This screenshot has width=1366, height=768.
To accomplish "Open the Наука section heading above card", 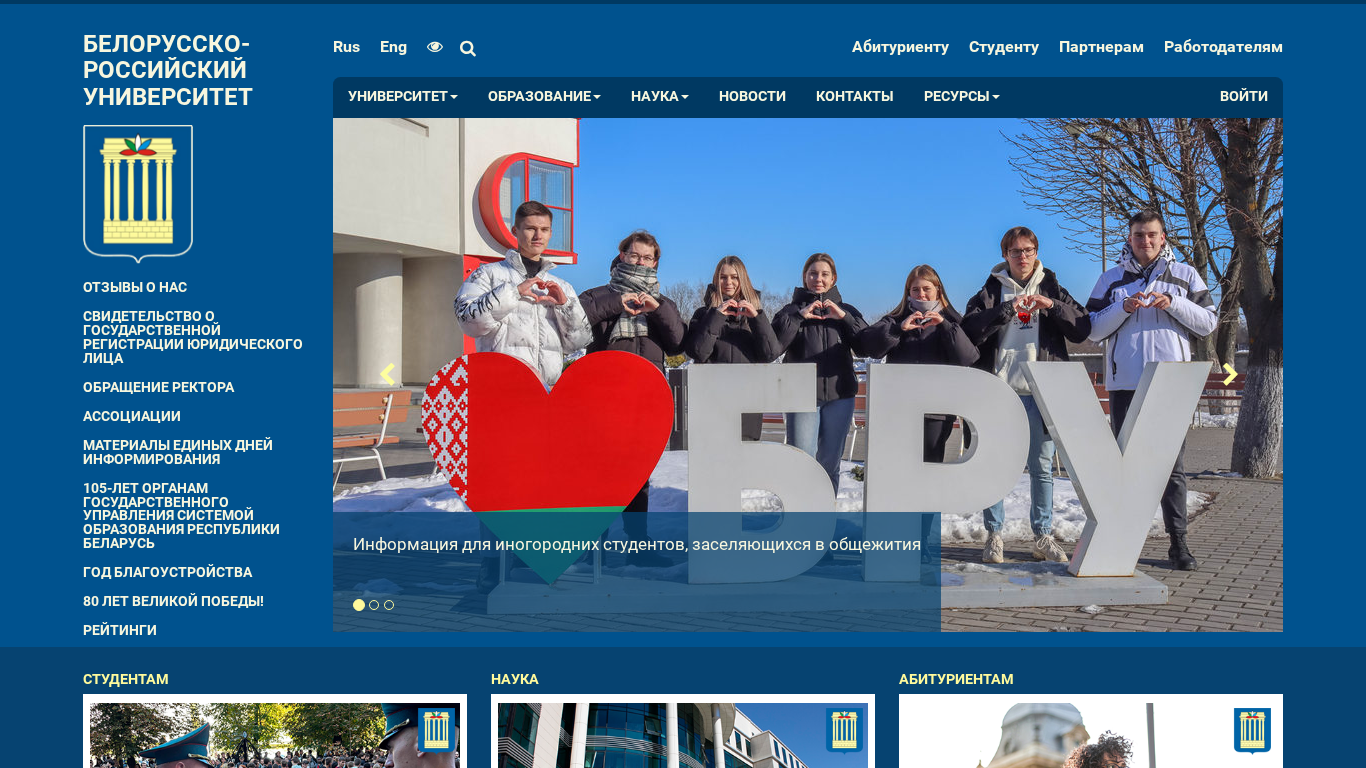I will click(x=515, y=679).
